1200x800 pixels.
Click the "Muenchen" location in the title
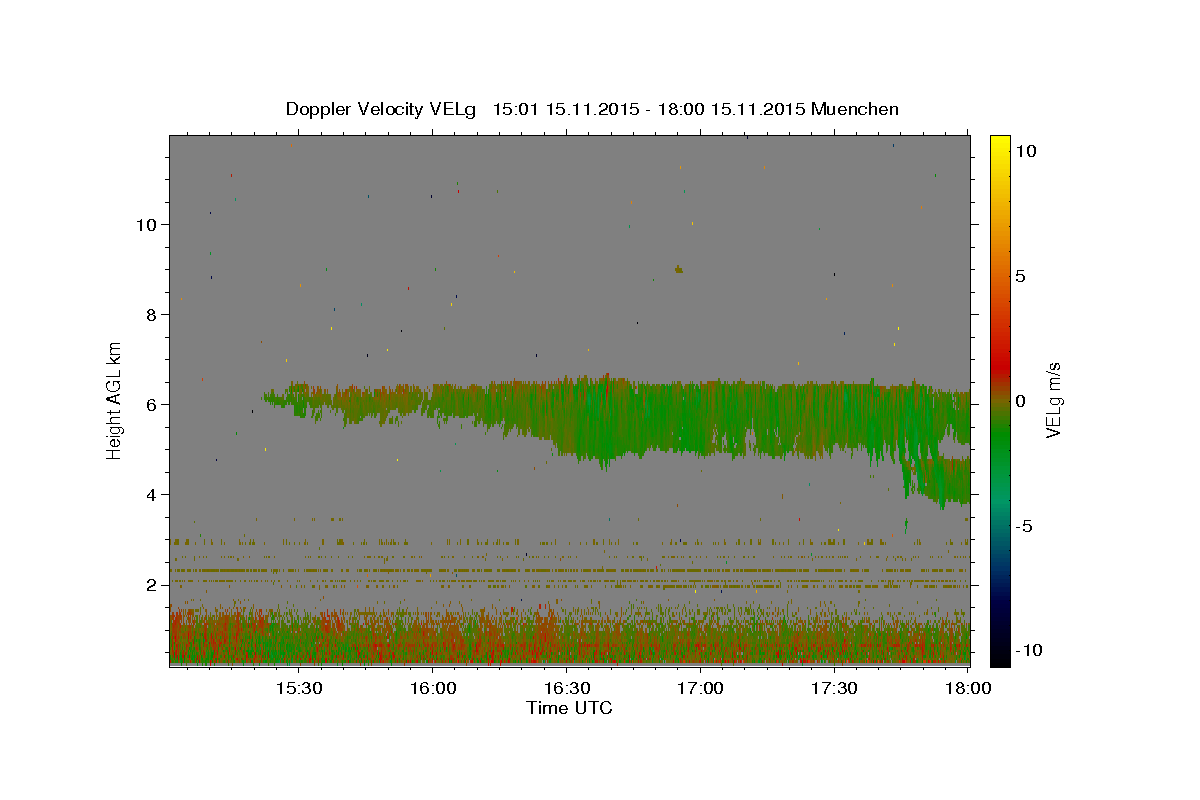tap(855, 109)
